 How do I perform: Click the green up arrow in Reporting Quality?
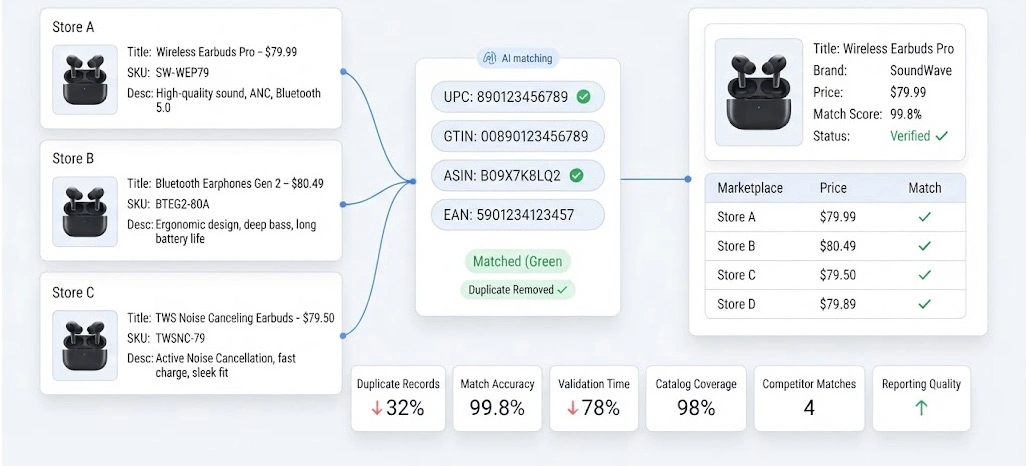(921, 408)
